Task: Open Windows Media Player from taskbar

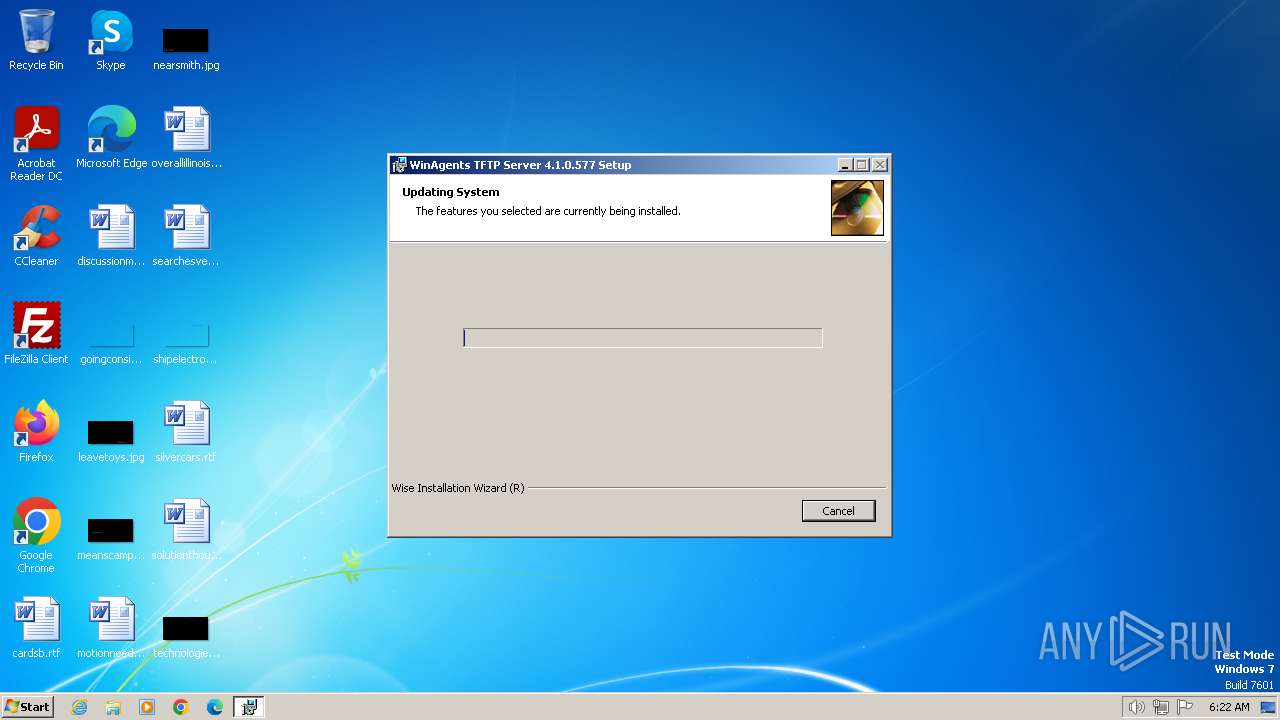Action: tap(147, 707)
